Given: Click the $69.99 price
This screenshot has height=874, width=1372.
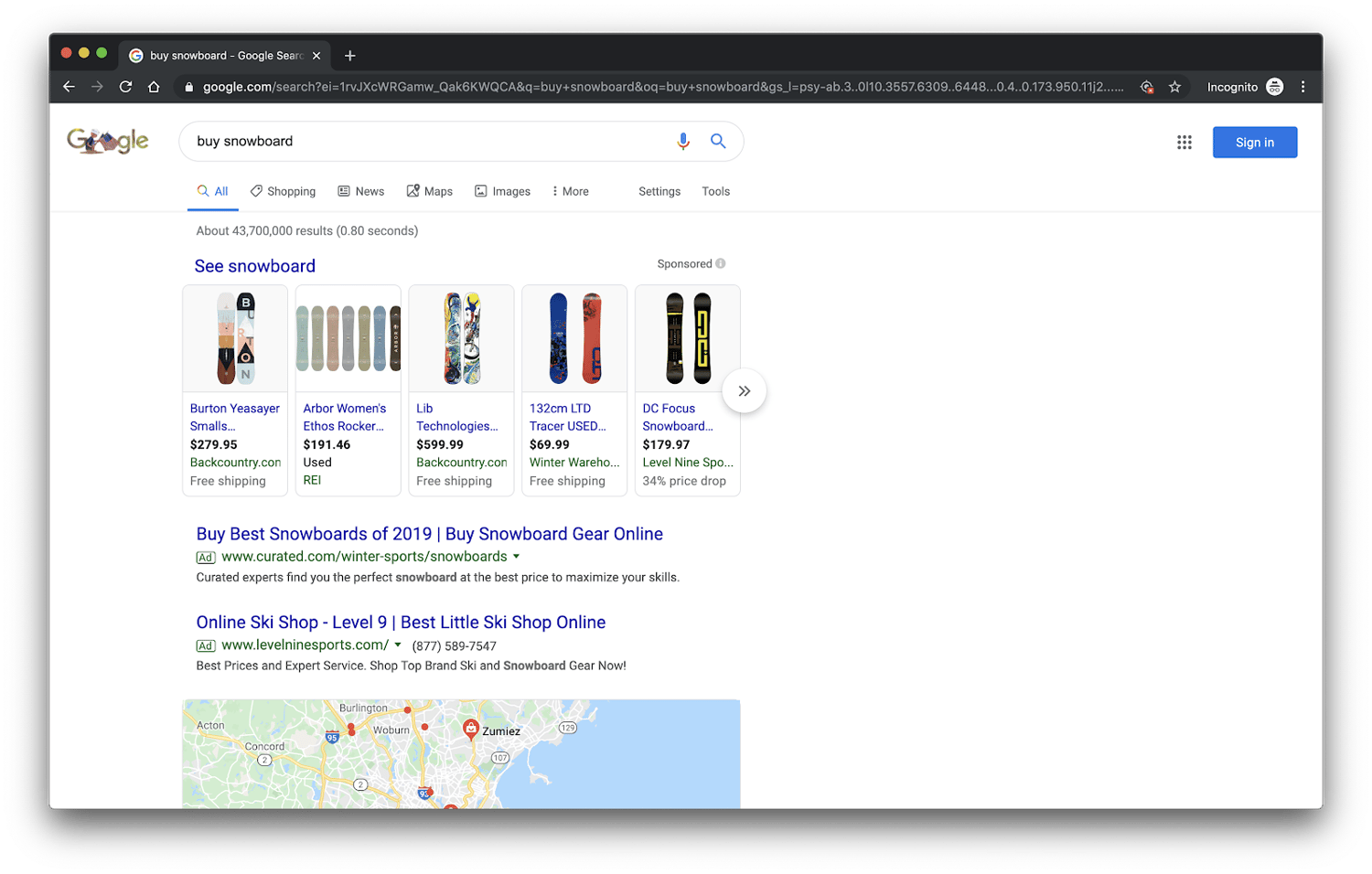Looking at the screenshot, I should click(x=550, y=444).
